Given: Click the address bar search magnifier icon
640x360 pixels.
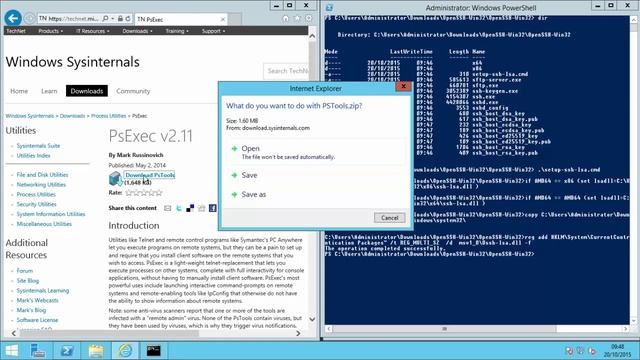Looking at the screenshot, I should 105,19.
